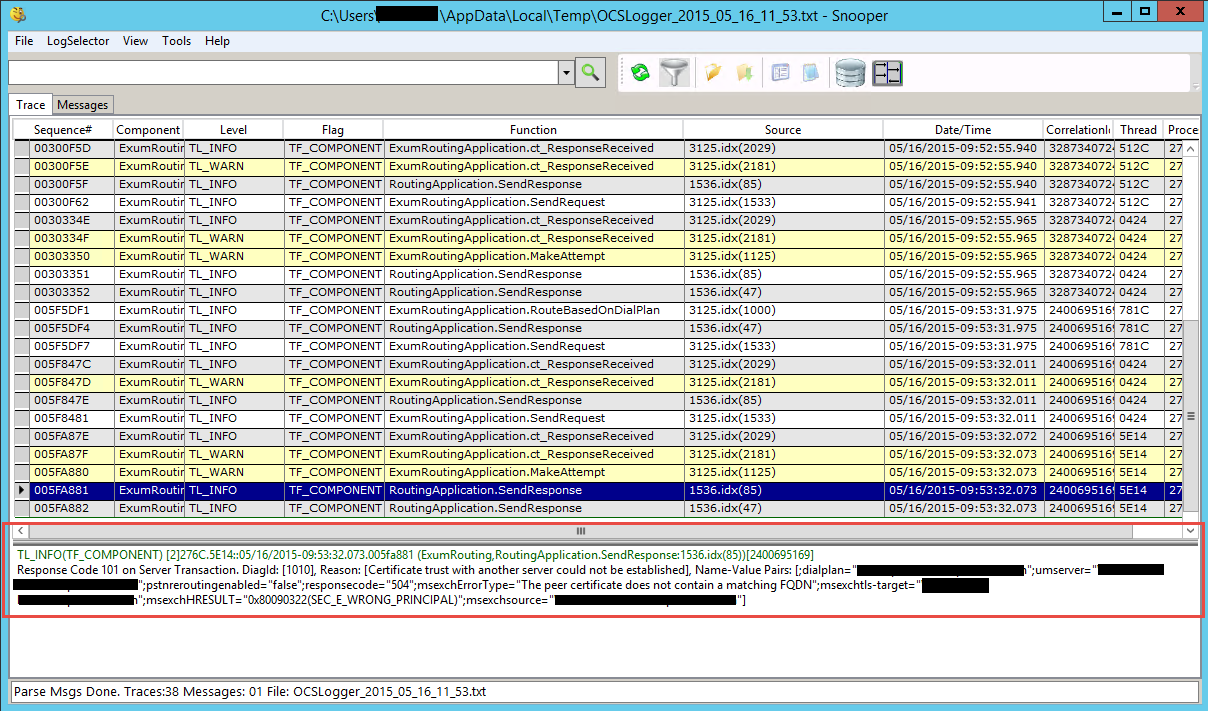
Task: Open the File menu
Action: point(24,41)
